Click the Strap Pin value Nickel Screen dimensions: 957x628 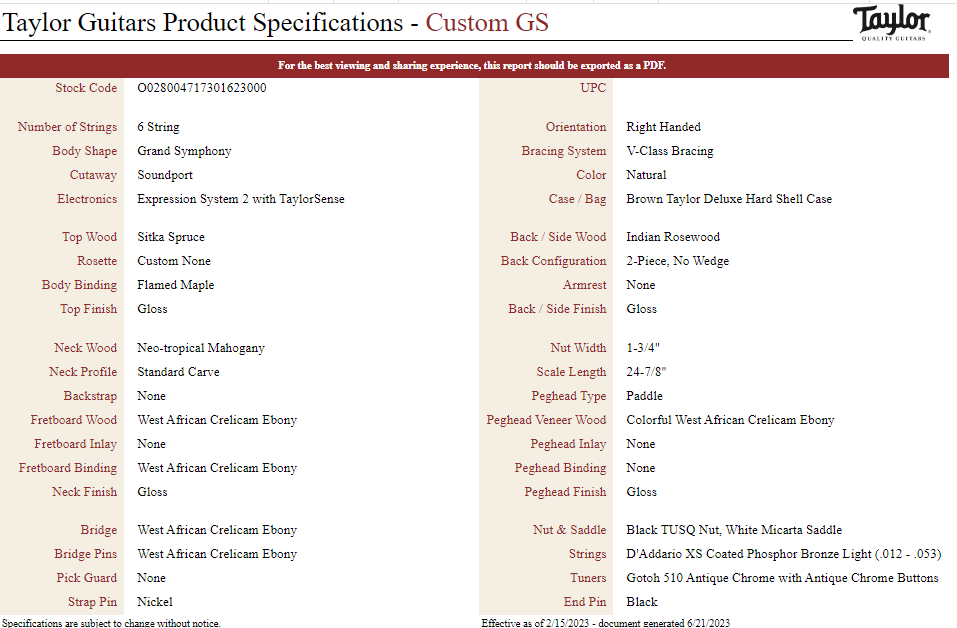(x=154, y=602)
